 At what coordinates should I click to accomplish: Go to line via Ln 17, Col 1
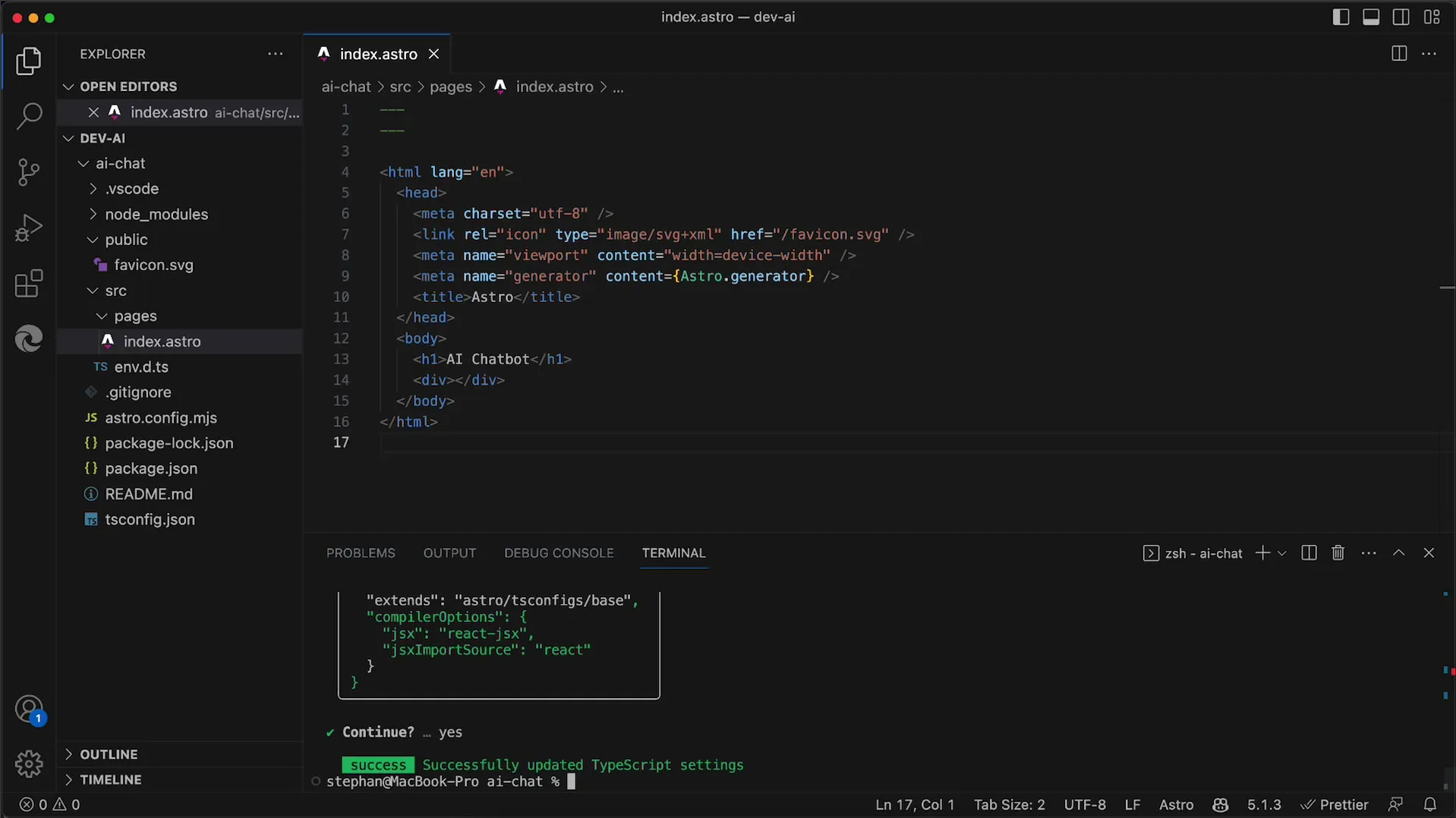[x=915, y=805]
